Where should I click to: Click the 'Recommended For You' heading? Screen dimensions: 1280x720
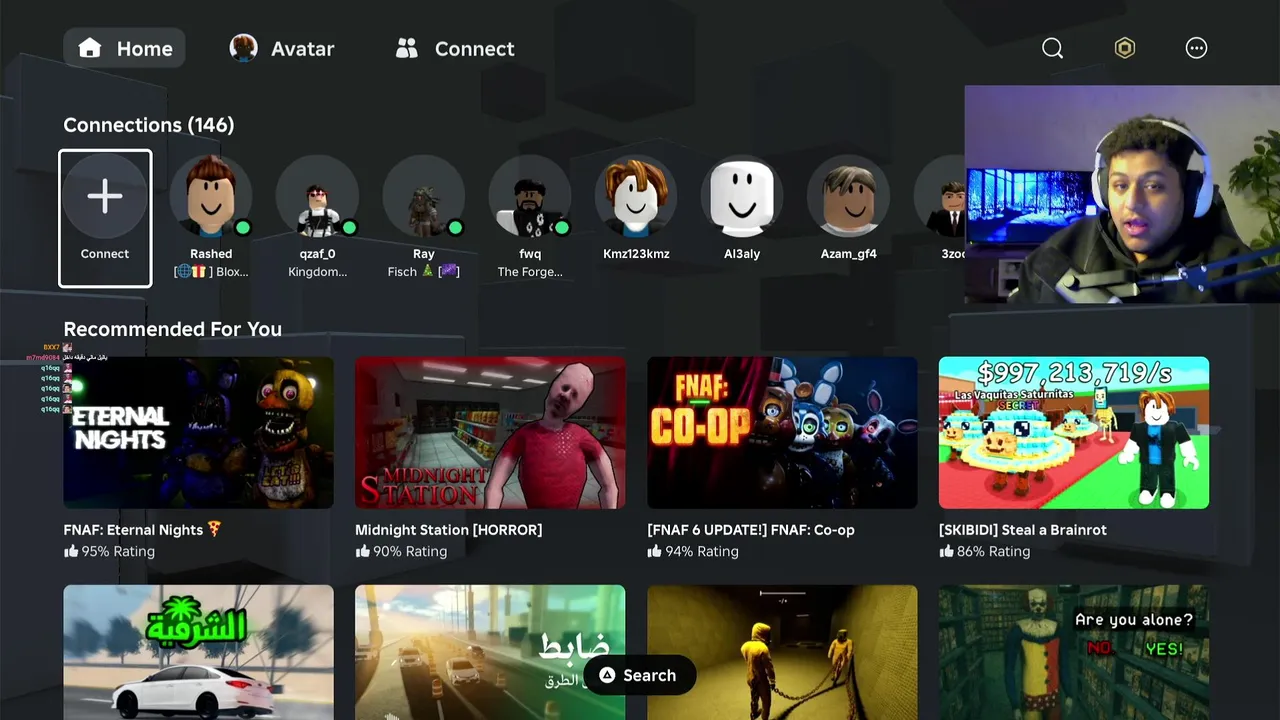(173, 329)
